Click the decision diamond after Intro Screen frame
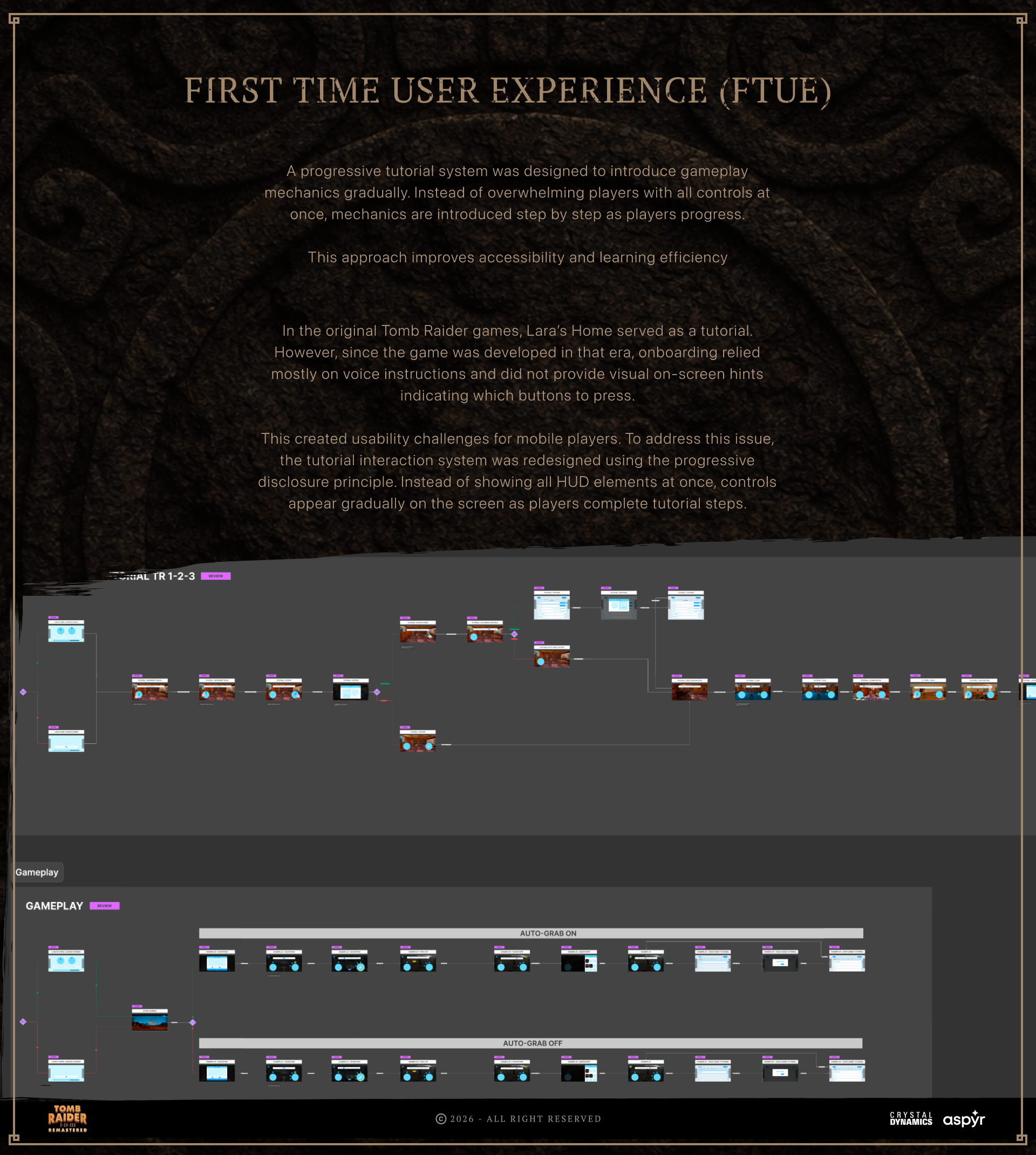 click(193, 1022)
